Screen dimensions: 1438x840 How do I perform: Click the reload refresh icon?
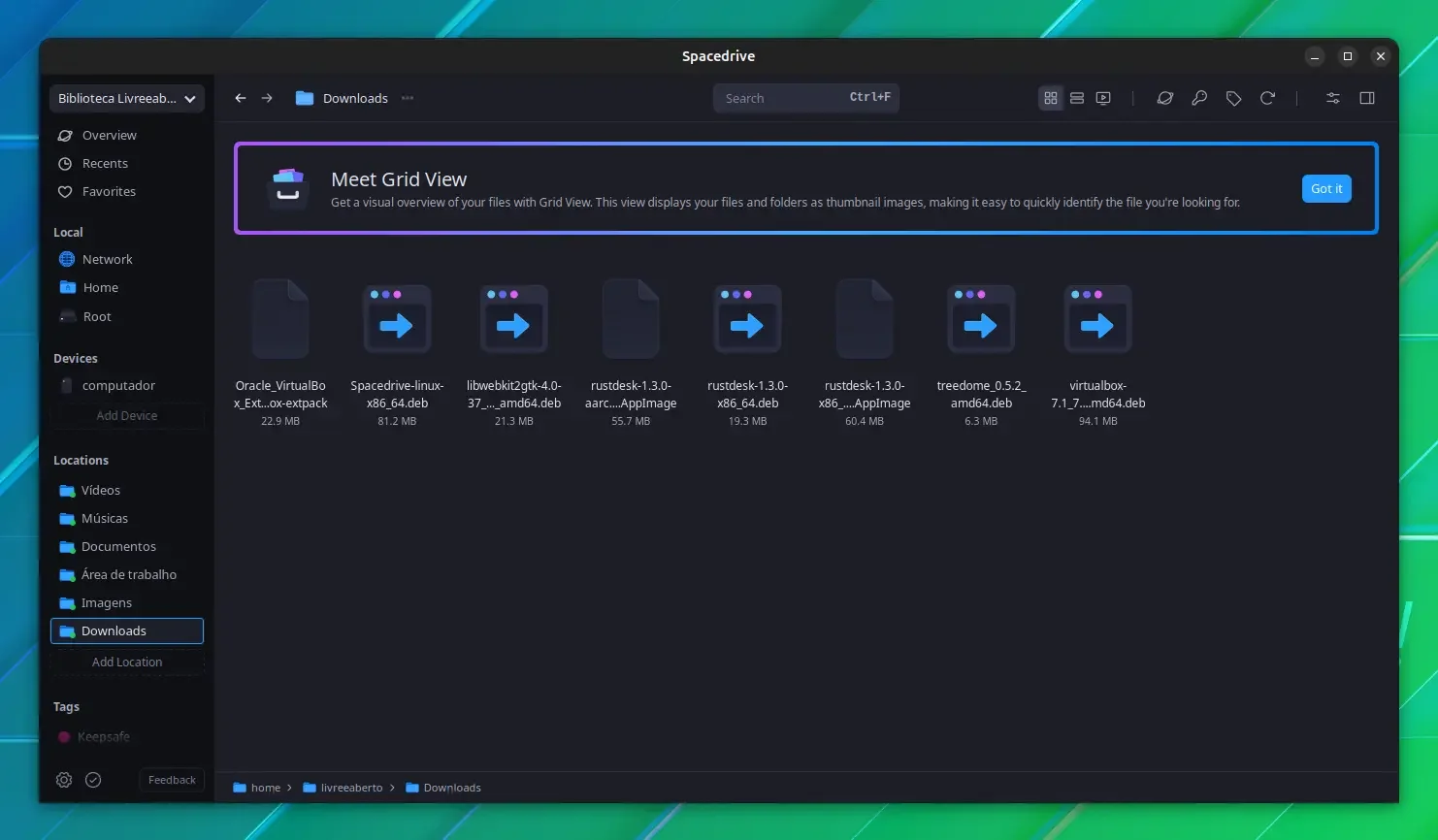(1267, 98)
